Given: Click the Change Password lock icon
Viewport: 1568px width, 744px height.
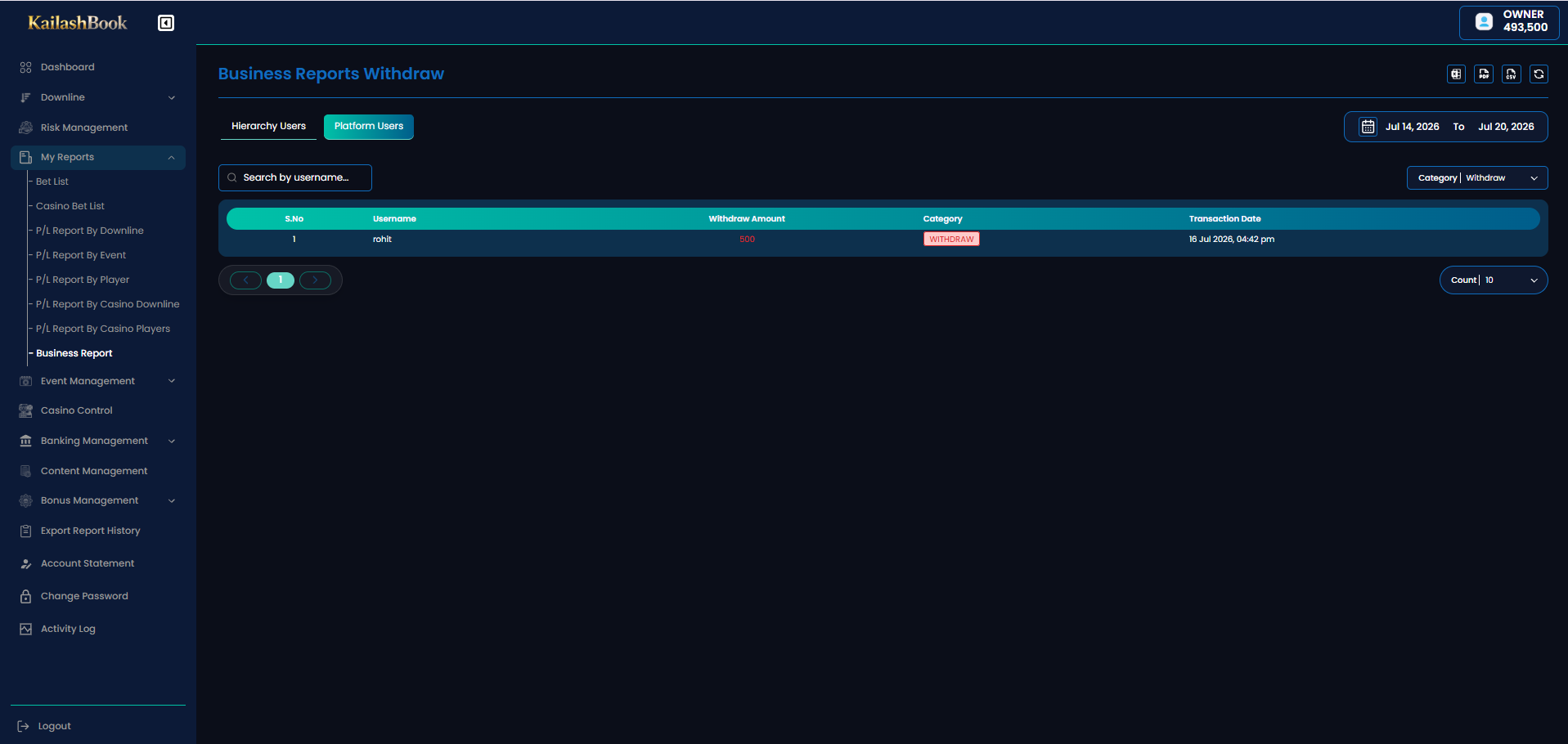Looking at the screenshot, I should tap(25, 596).
